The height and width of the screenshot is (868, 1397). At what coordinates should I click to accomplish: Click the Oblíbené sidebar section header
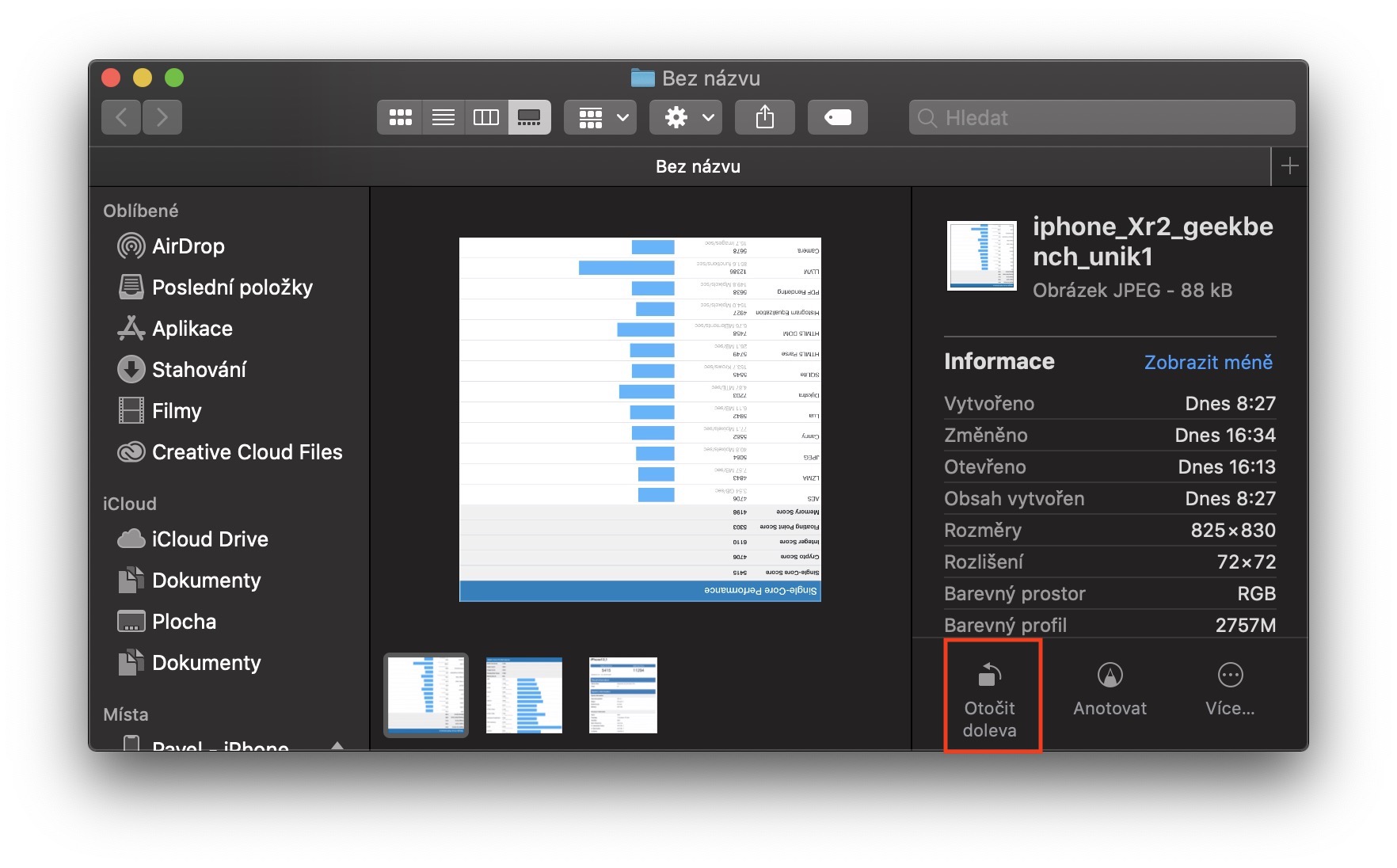click(141, 211)
